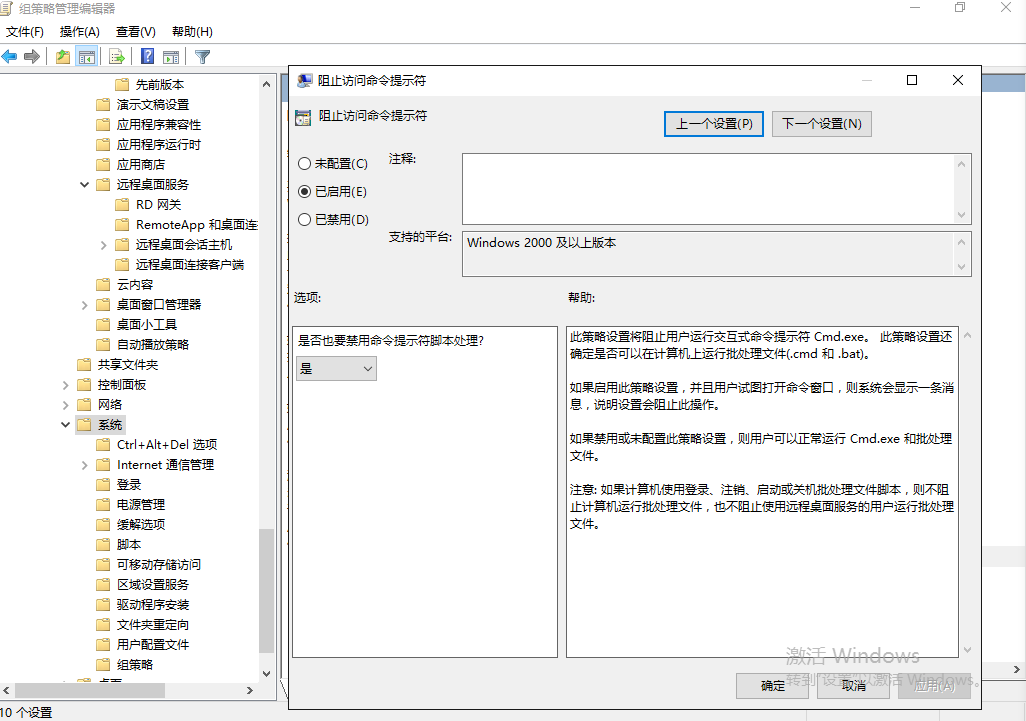Click the 组策略 folder icon
The image size is (1026, 721).
[103, 665]
